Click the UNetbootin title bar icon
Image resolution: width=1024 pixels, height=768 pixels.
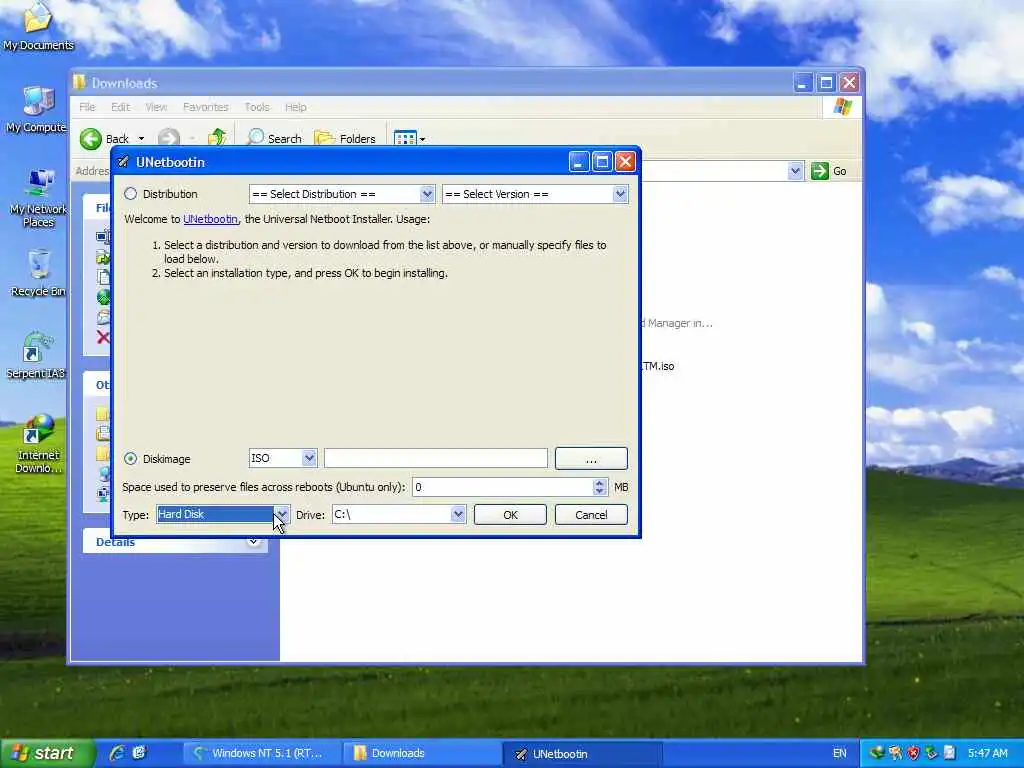click(123, 162)
